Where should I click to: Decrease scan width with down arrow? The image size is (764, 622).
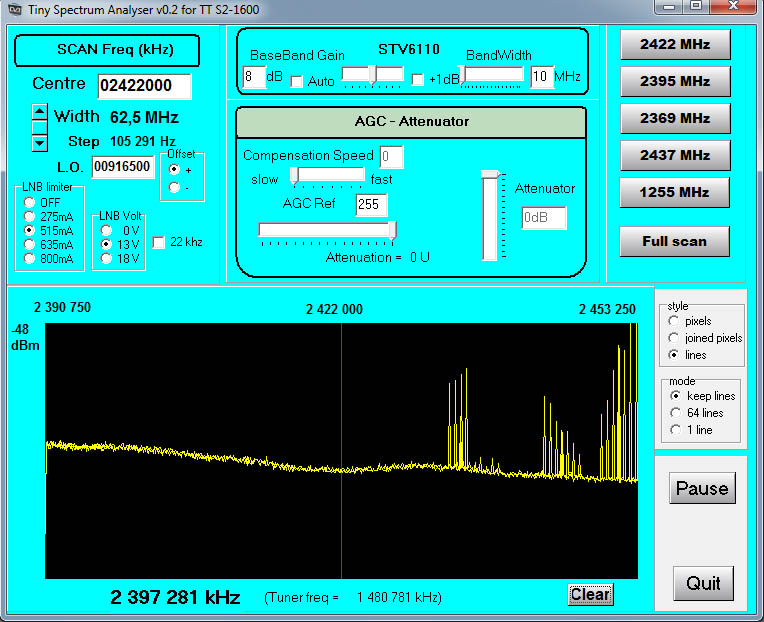(39, 143)
